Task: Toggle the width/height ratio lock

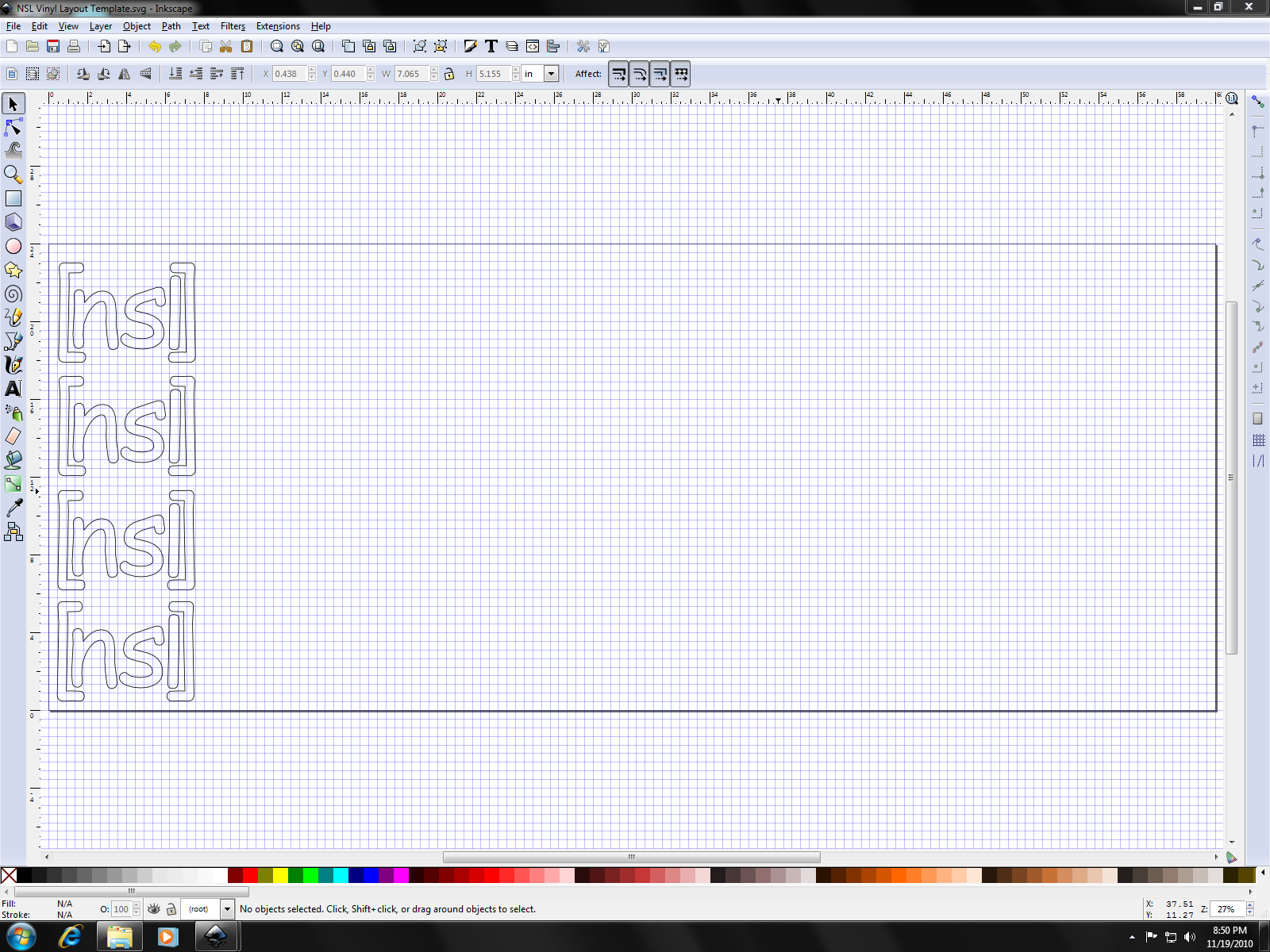Action: tap(449, 74)
